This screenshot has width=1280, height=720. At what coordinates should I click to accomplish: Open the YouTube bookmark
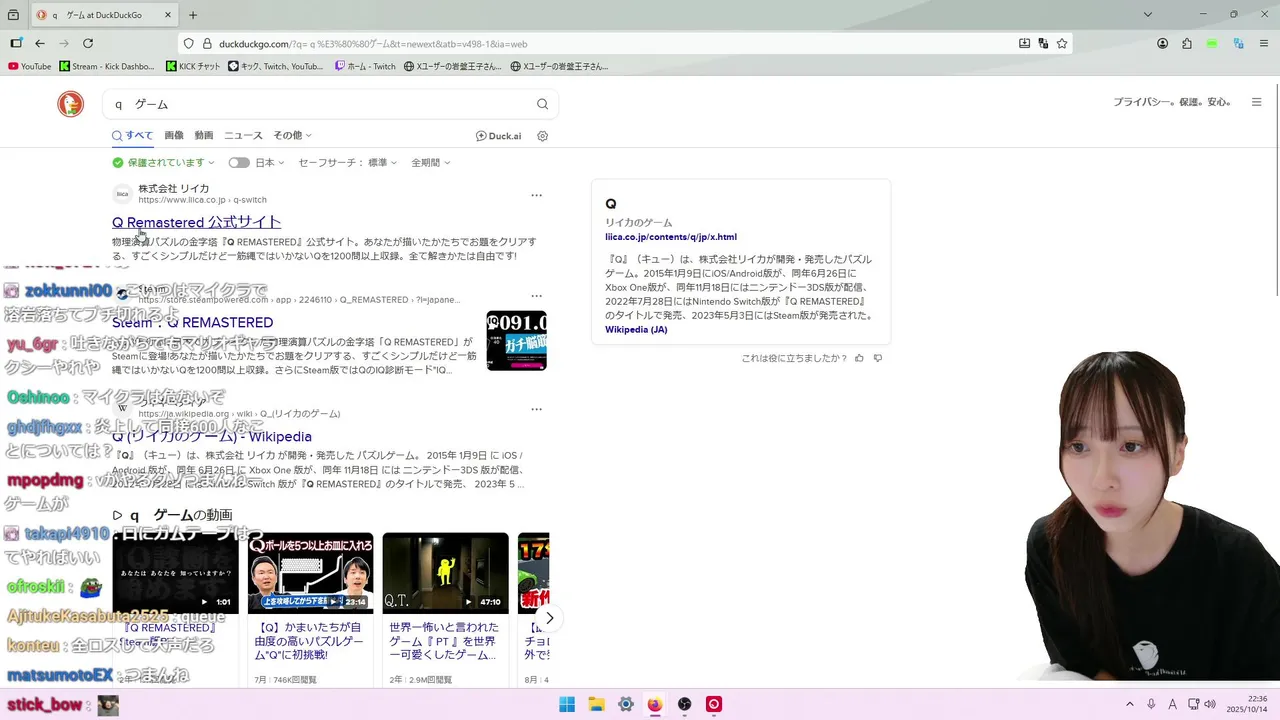coord(29,67)
